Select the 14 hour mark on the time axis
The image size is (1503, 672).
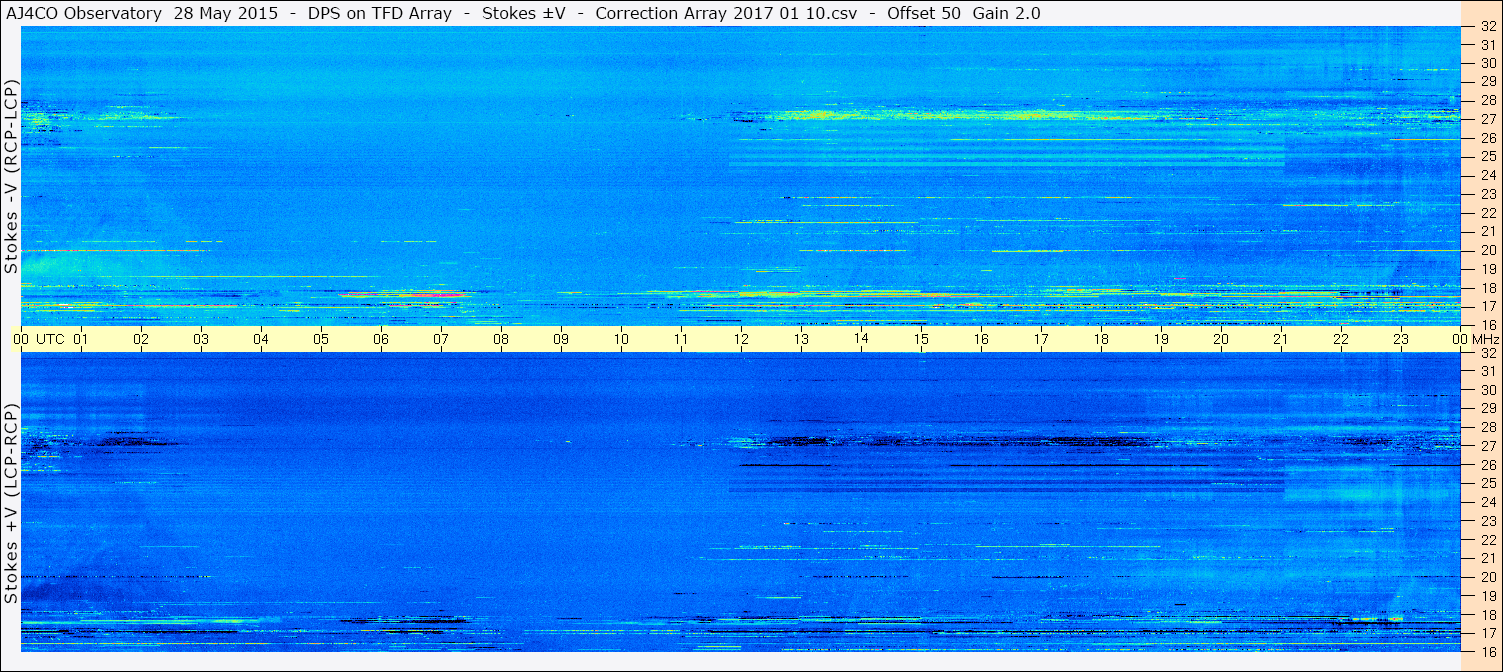click(x=861, y=339)
